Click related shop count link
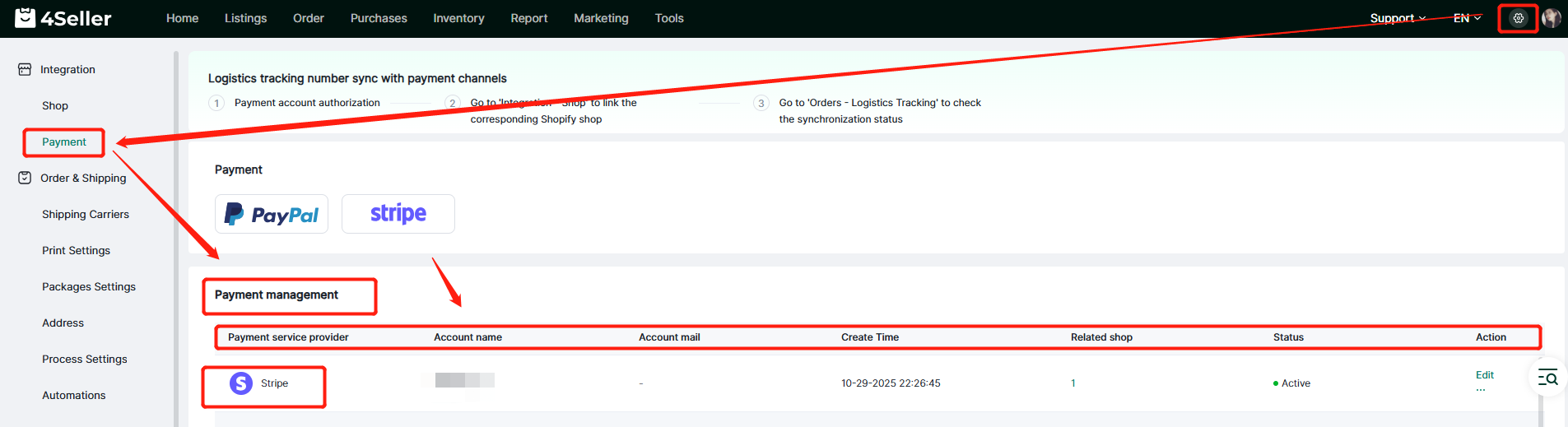Viewport: 1568px width, 427px height. click(x=1073, y=383)
